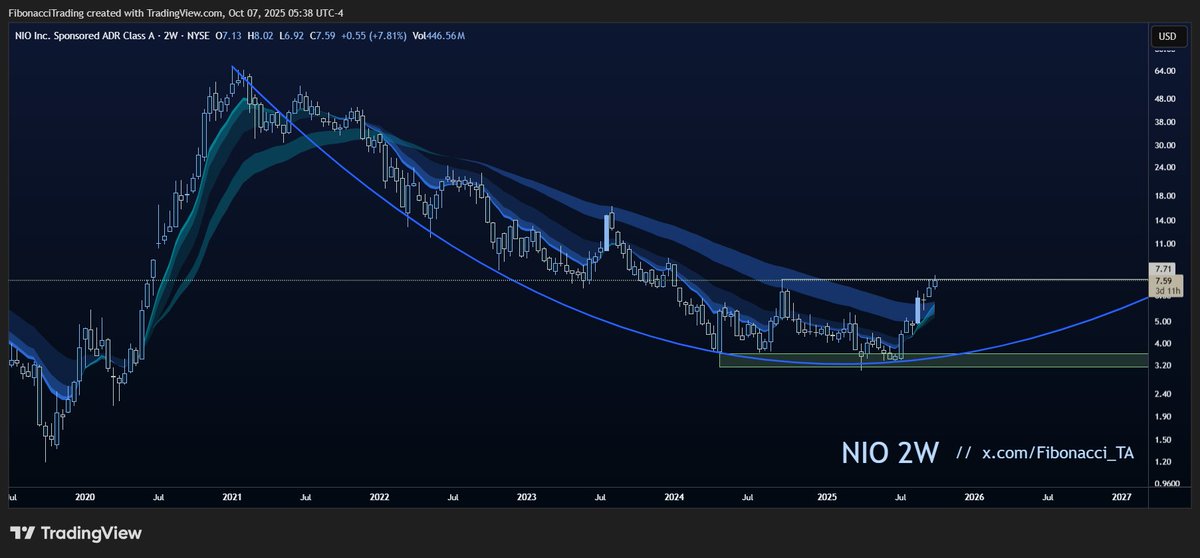Click the NIO Inc. Sponsored ADR symbol title
This screenshot has height=558, width=1200.
click(86, 36)
